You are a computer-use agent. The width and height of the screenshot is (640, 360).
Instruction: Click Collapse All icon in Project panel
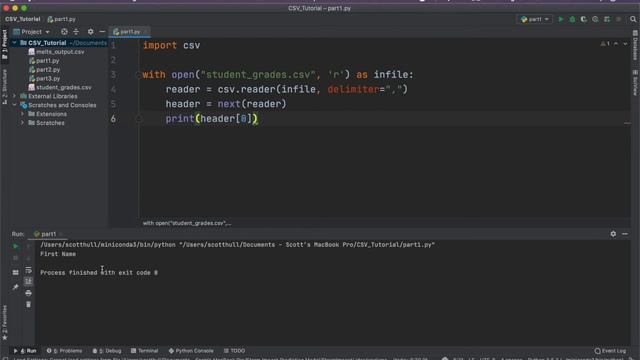point(76,31)
